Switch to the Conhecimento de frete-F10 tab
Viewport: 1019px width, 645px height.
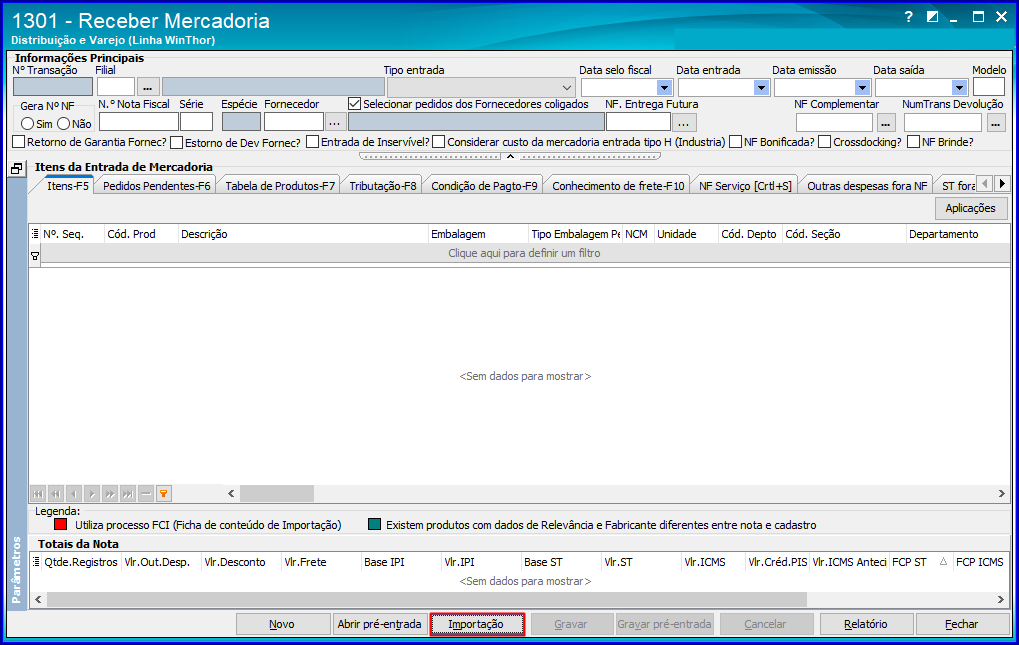coord(618,186)
